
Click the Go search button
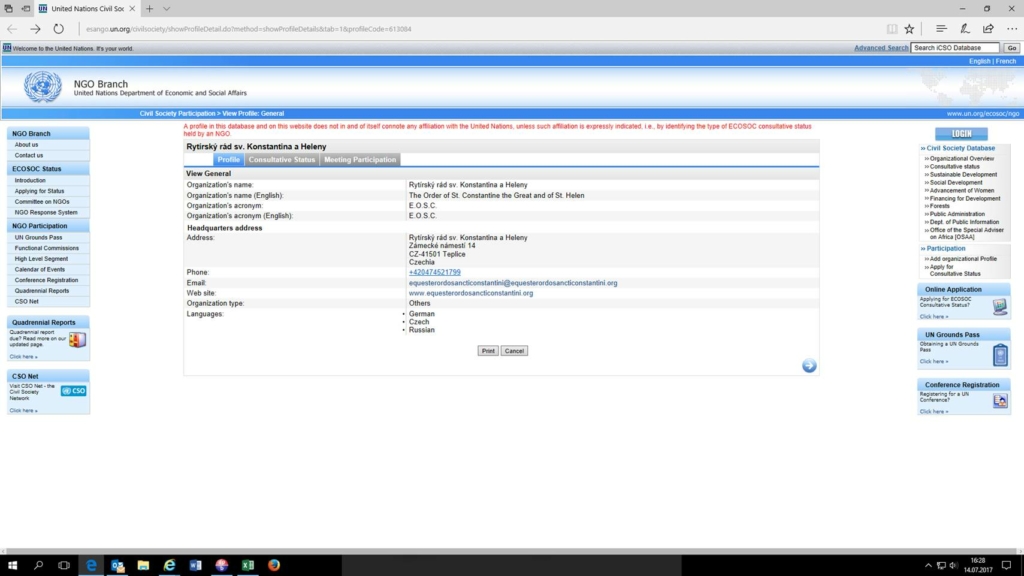pos(1011,48)
